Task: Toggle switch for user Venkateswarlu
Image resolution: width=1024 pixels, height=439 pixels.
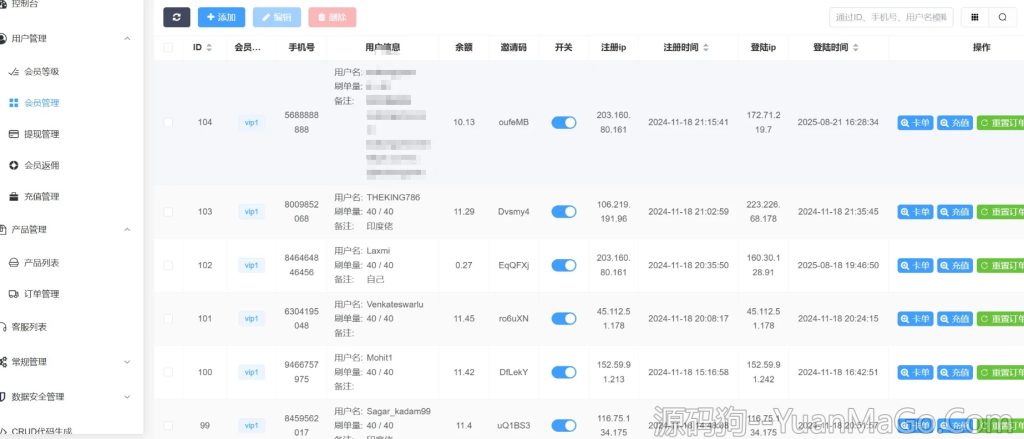Action: [x=564, y=319]
